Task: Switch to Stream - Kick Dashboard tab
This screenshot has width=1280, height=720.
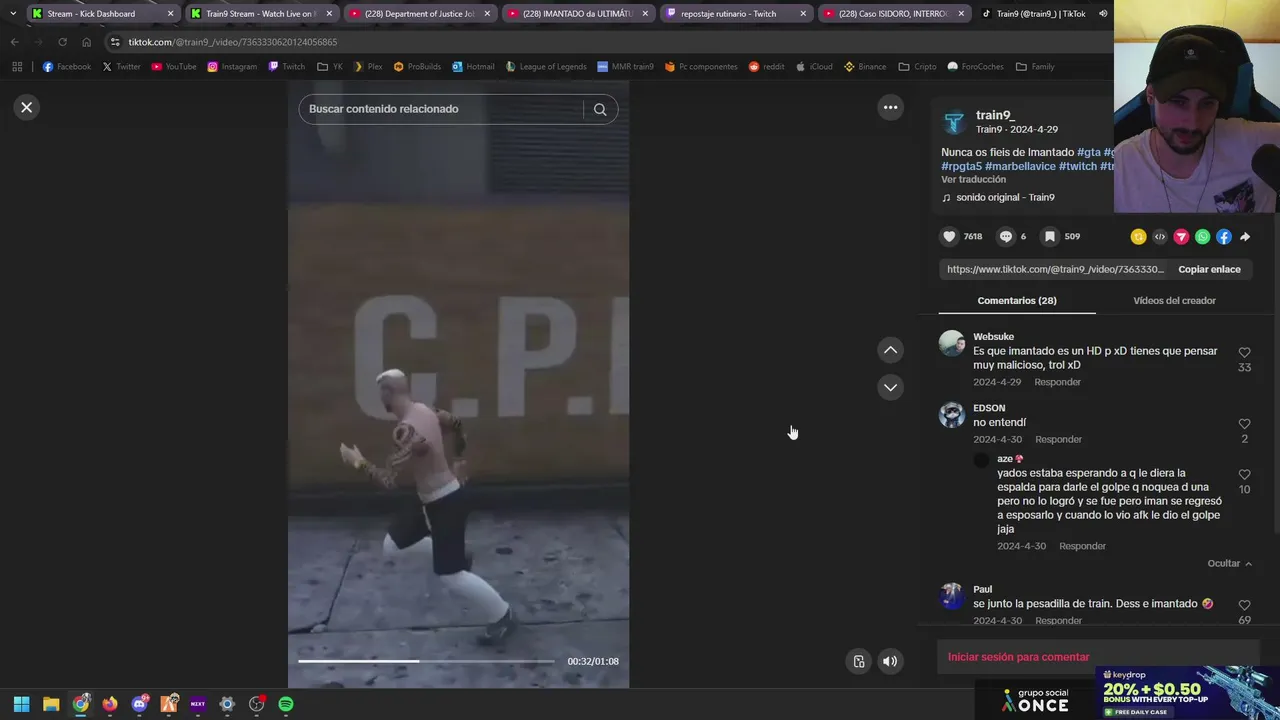Action: click(x=102, y=14)
